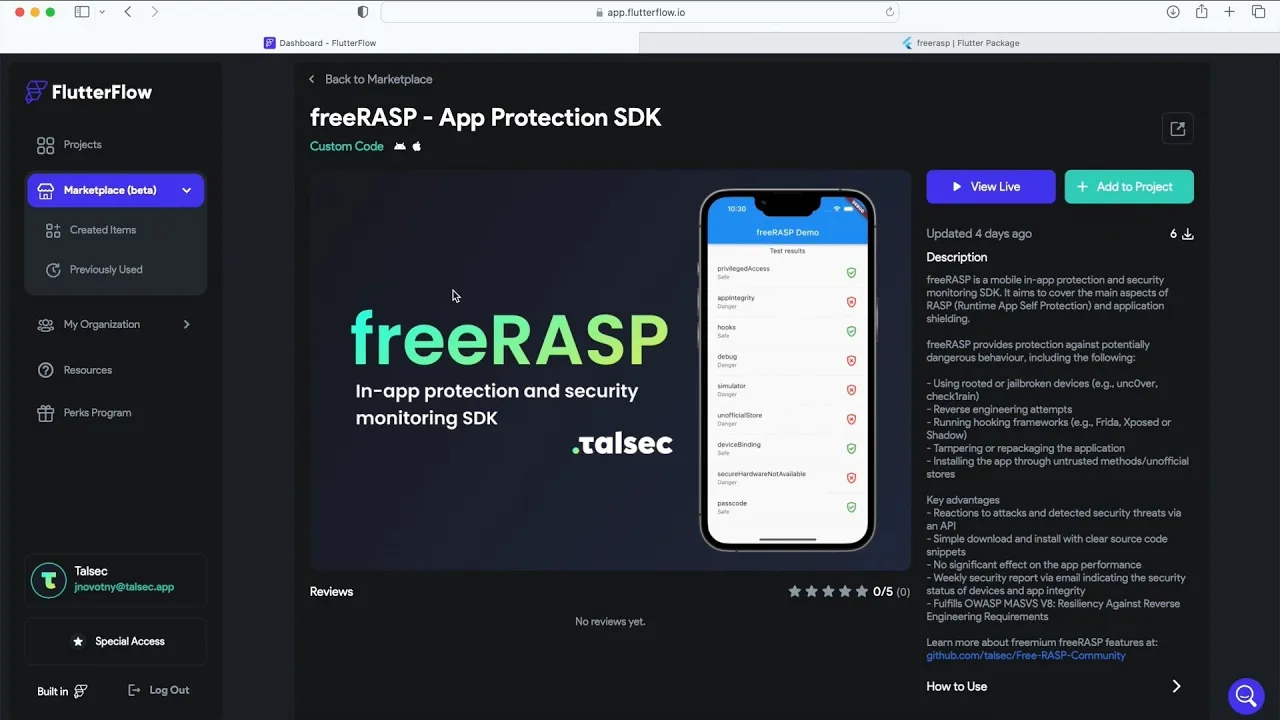Open the support chat search bubble
Viewport: 1280px width, 720px height.
[1246, 695]
